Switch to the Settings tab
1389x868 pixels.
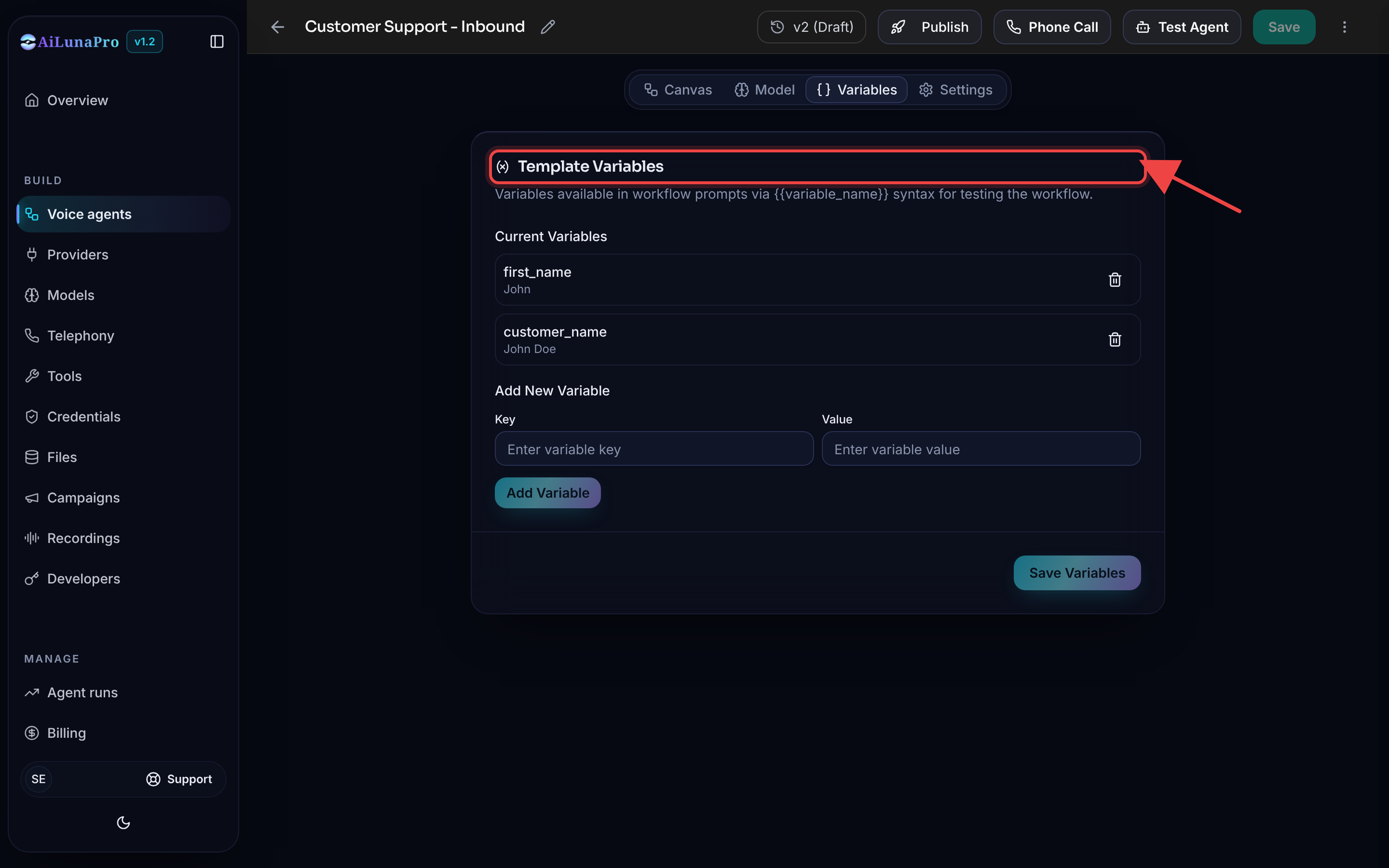[x=956, y=90]
